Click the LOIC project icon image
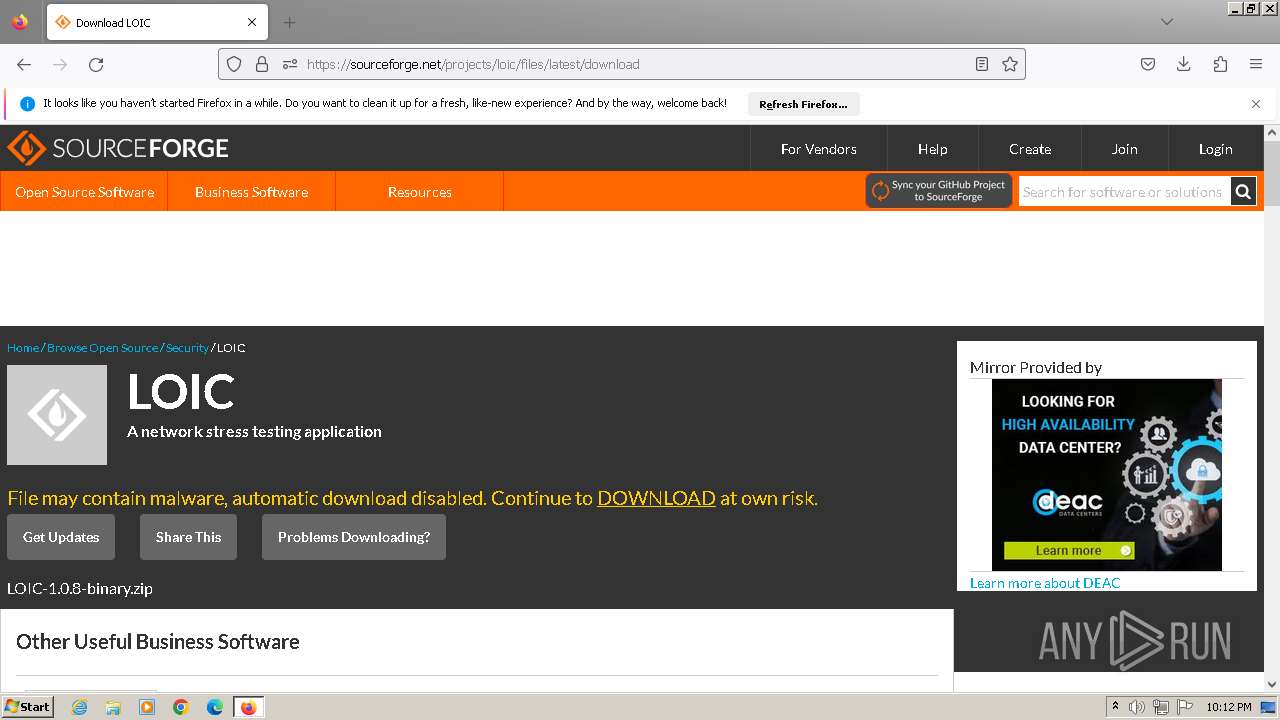Image resolution: width=1280 pixels, height=720 pixels. [57, 415]
